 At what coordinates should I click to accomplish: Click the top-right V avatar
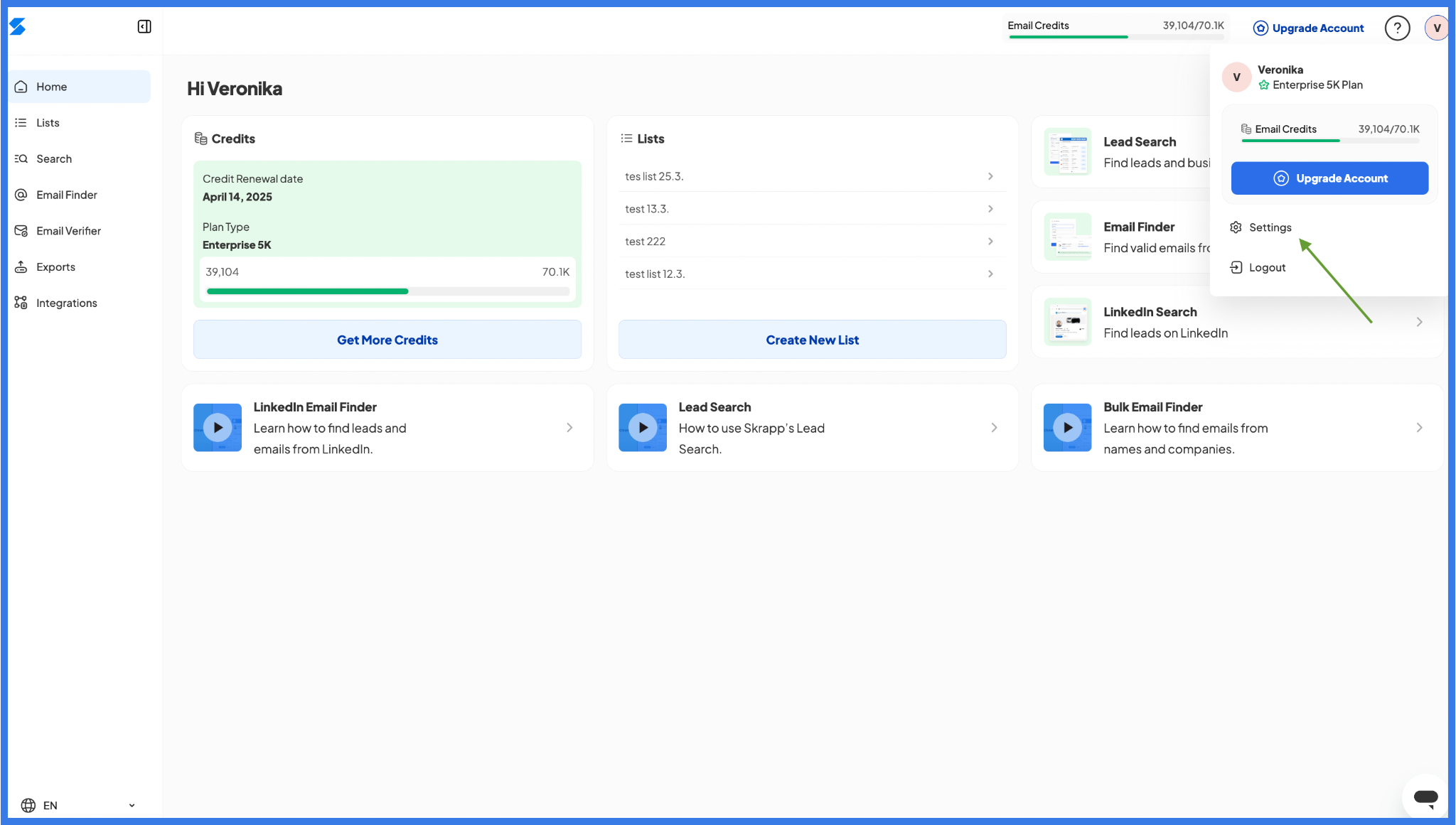click(1437, 28)
